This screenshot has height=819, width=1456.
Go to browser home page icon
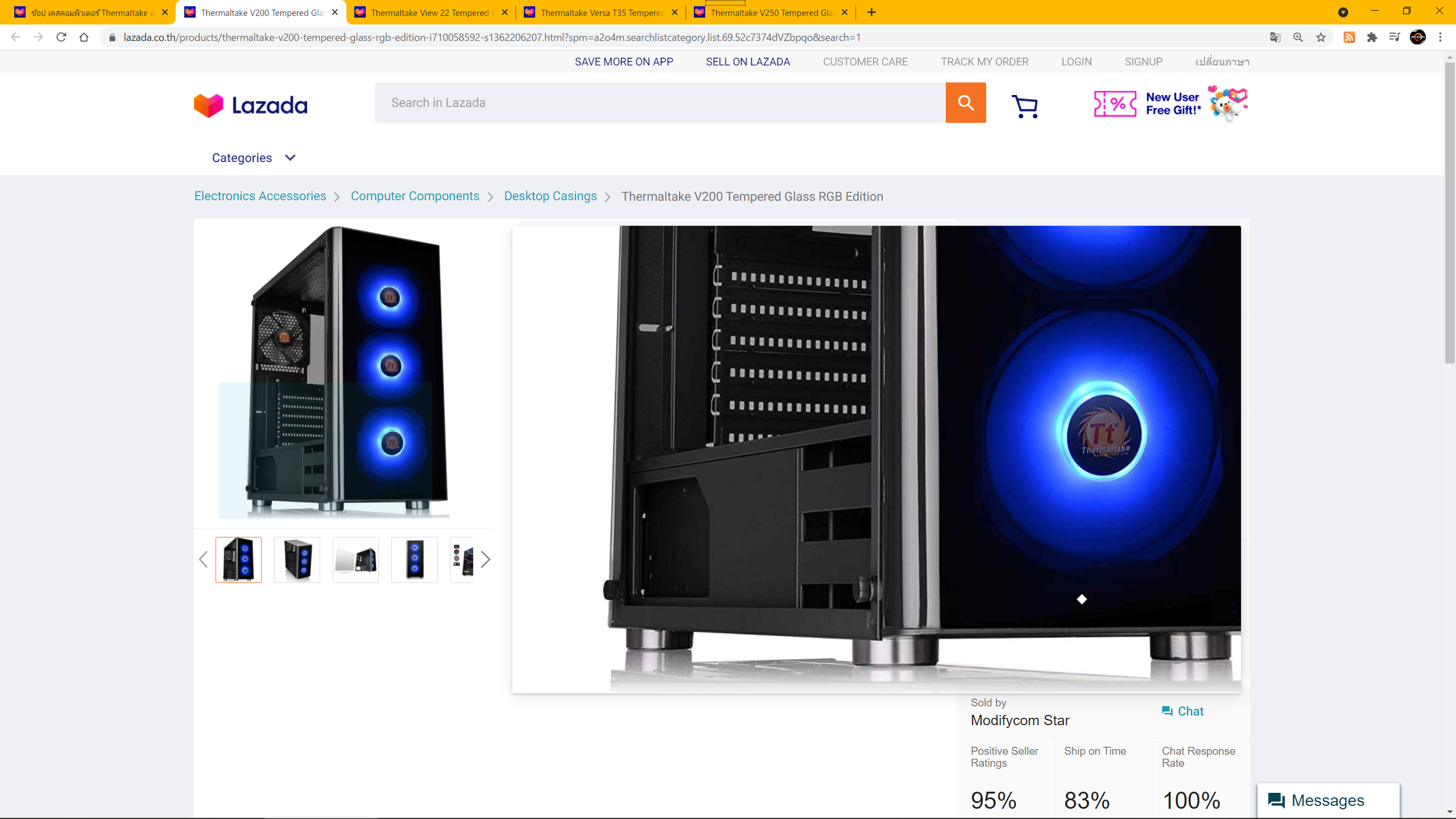84,37
